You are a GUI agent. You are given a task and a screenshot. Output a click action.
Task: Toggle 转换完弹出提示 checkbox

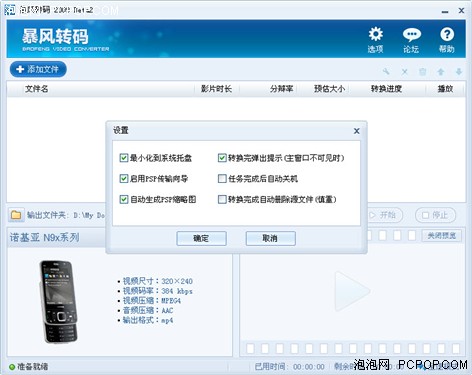(222, 158)
